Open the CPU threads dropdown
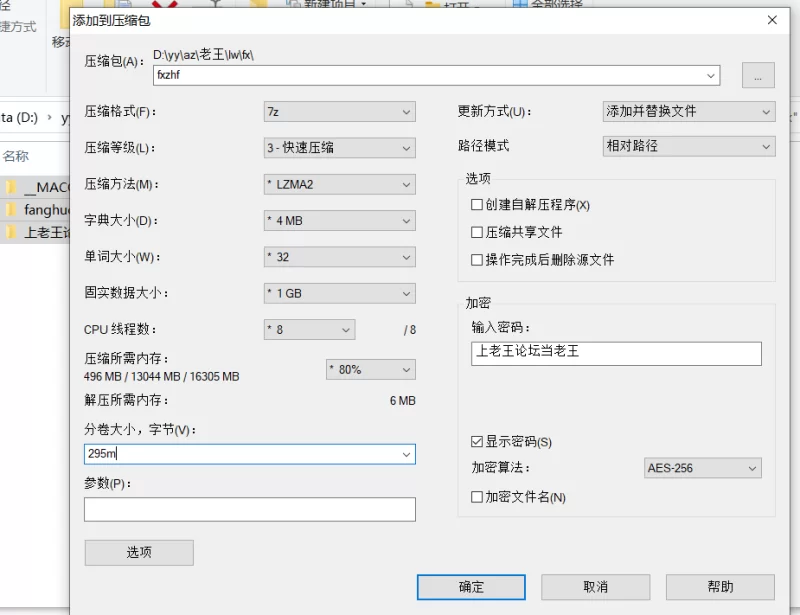Viewport: 800px width, 615px height. [310, 330]
